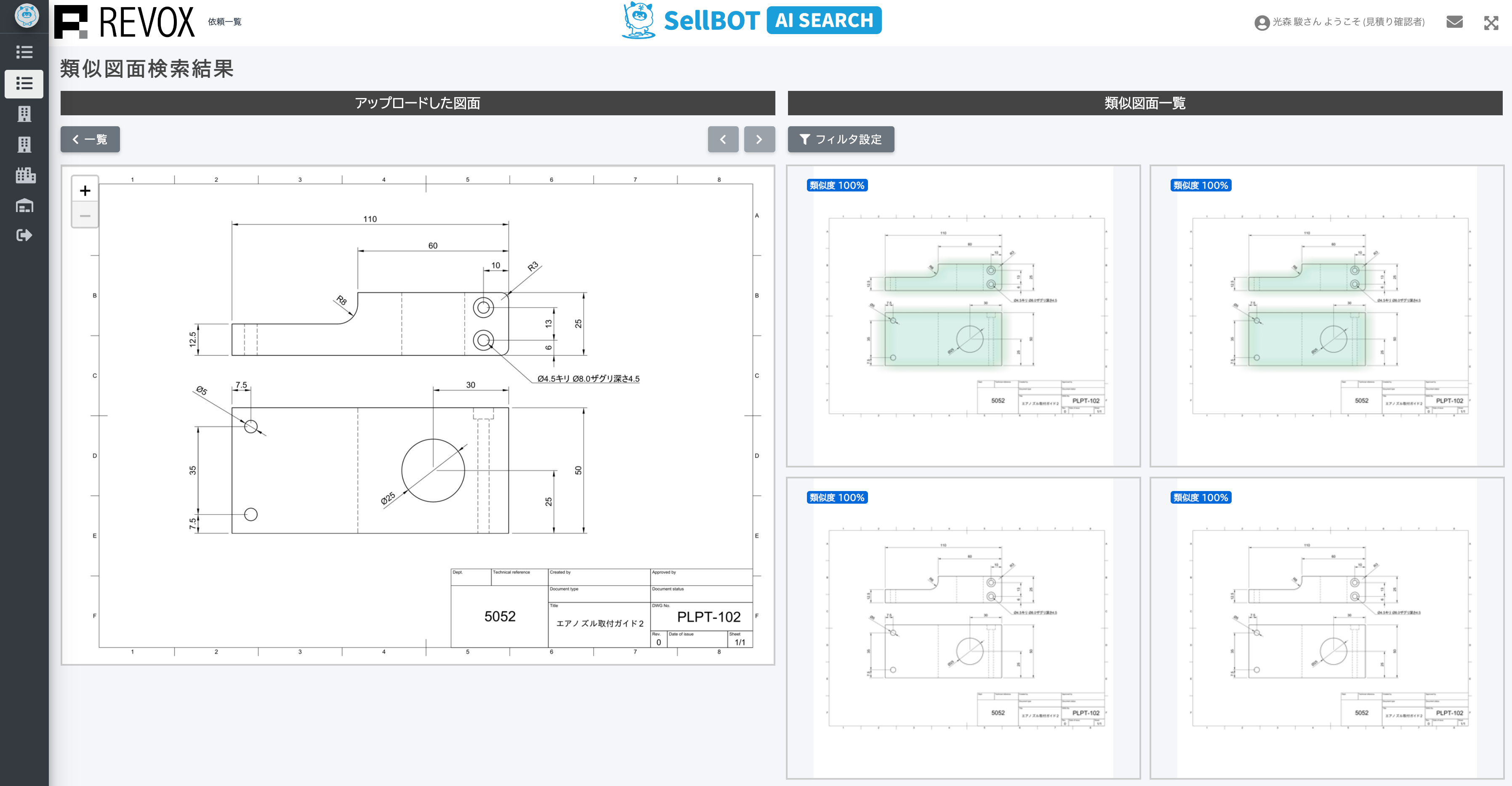Go to the next uploaded drawing
The width and height of the screenshot is (1512, 786).
759,140
